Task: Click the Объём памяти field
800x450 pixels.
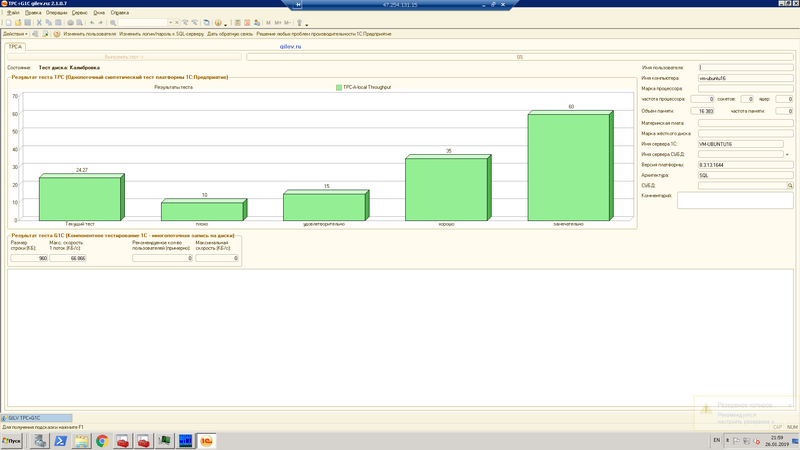Action: [x=702, y=111]
